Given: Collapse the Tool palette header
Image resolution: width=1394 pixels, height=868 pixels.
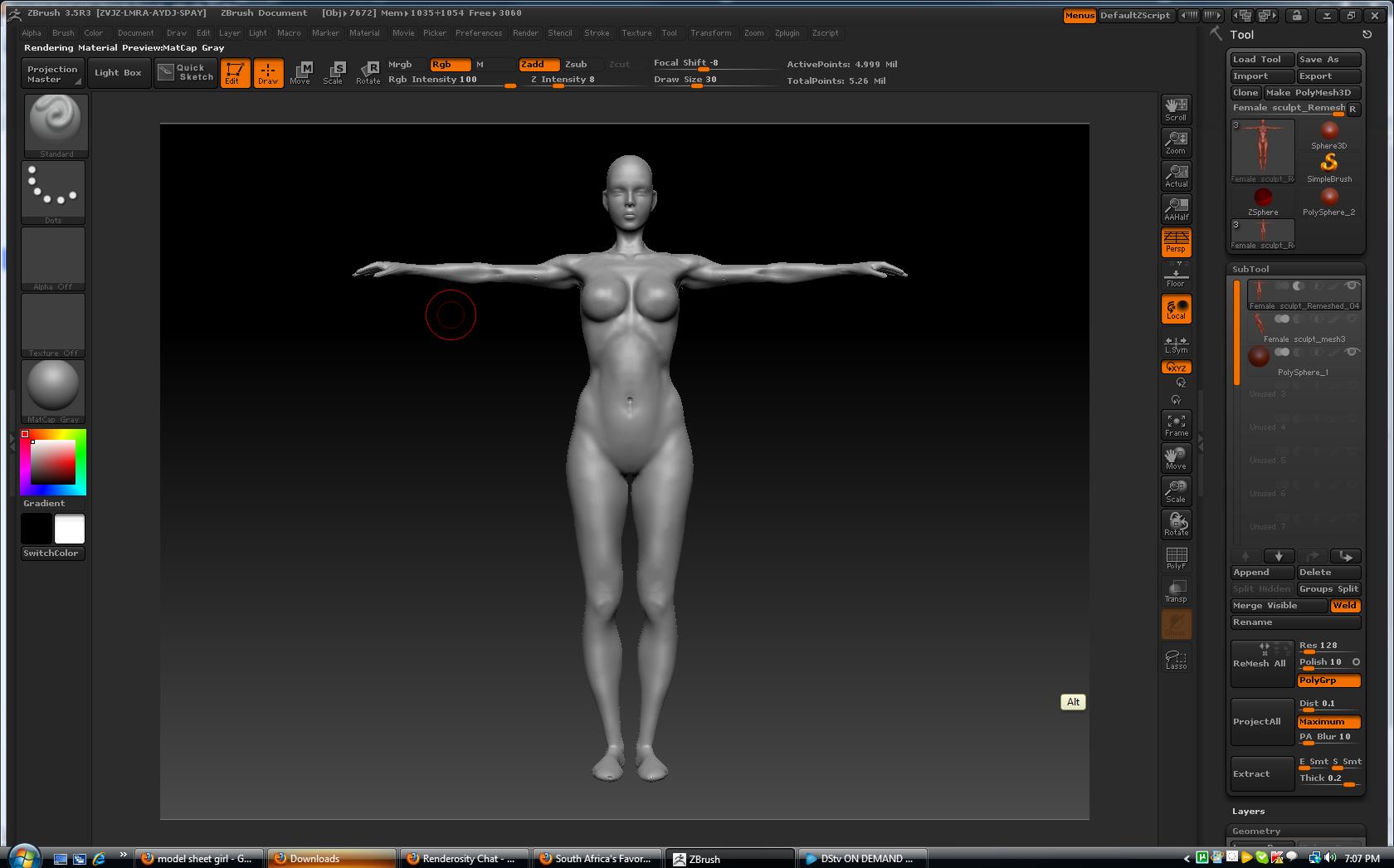Looking at the screenshot, I should pos(1242,35).
